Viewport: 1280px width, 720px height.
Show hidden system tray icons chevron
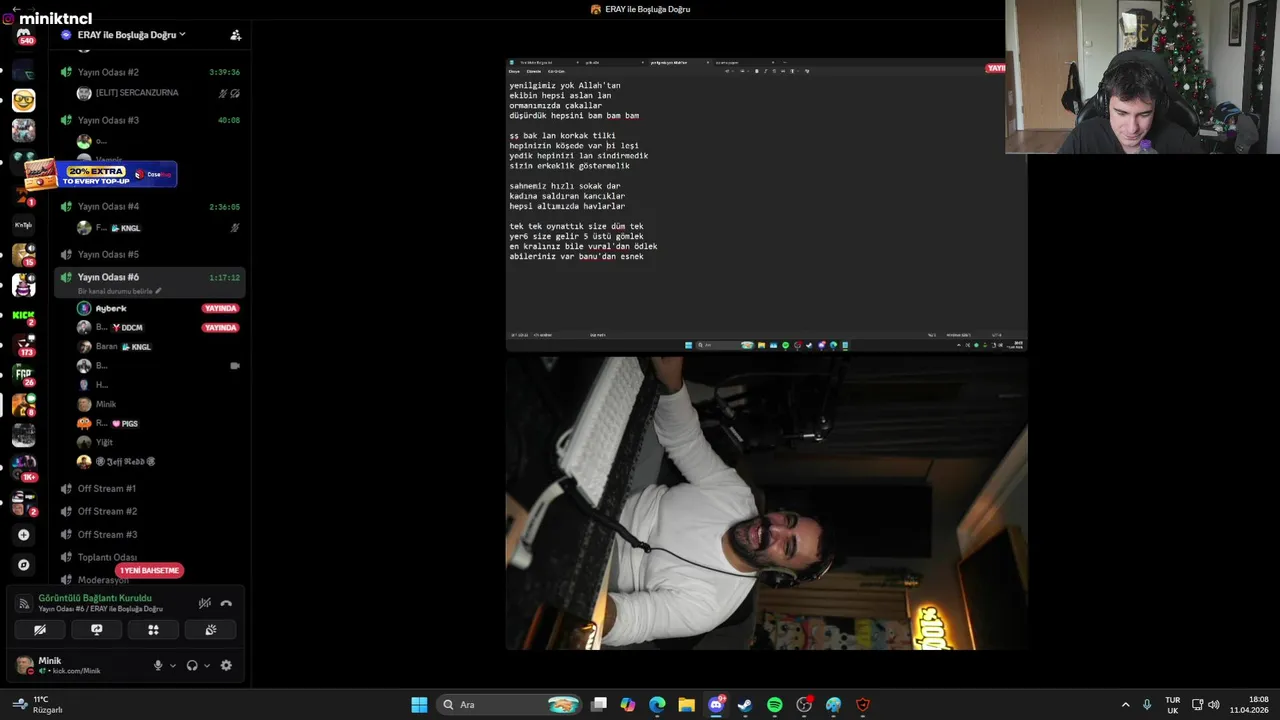(1125, 705)
